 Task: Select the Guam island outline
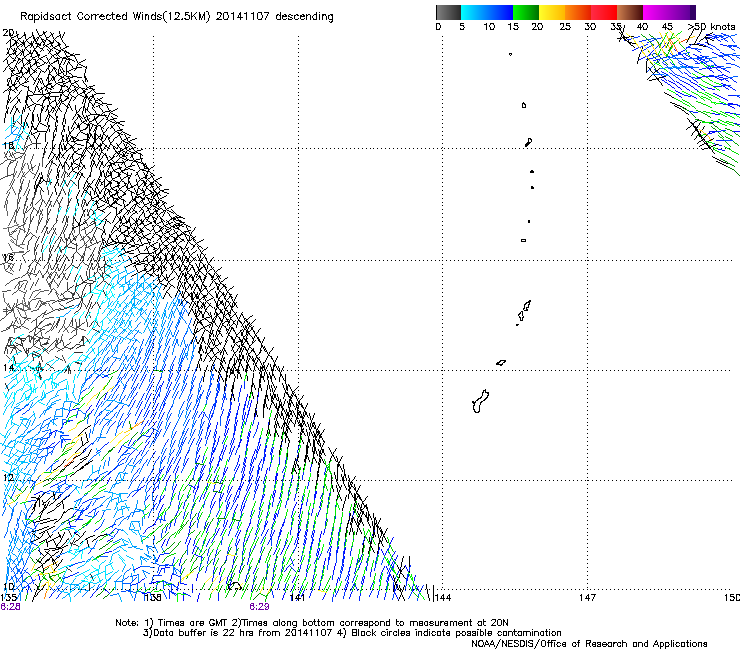pyautogui.click(x=480, y=401)
